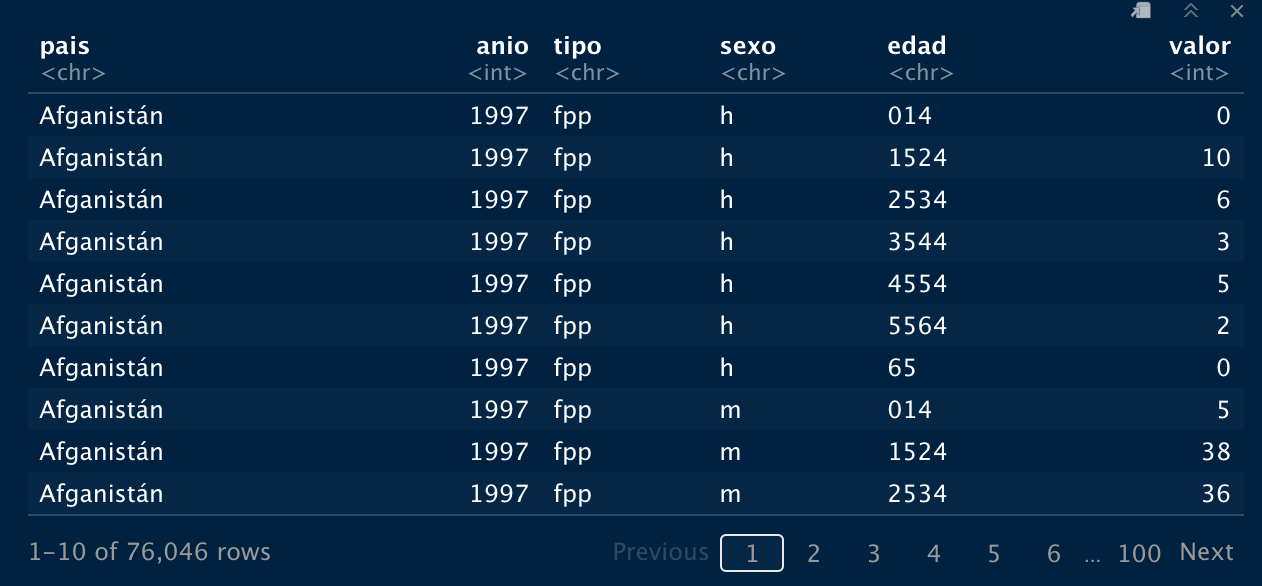Jump to last page 100
This screenshot has height=586, width=1262.
click(x=1139, y=553)
